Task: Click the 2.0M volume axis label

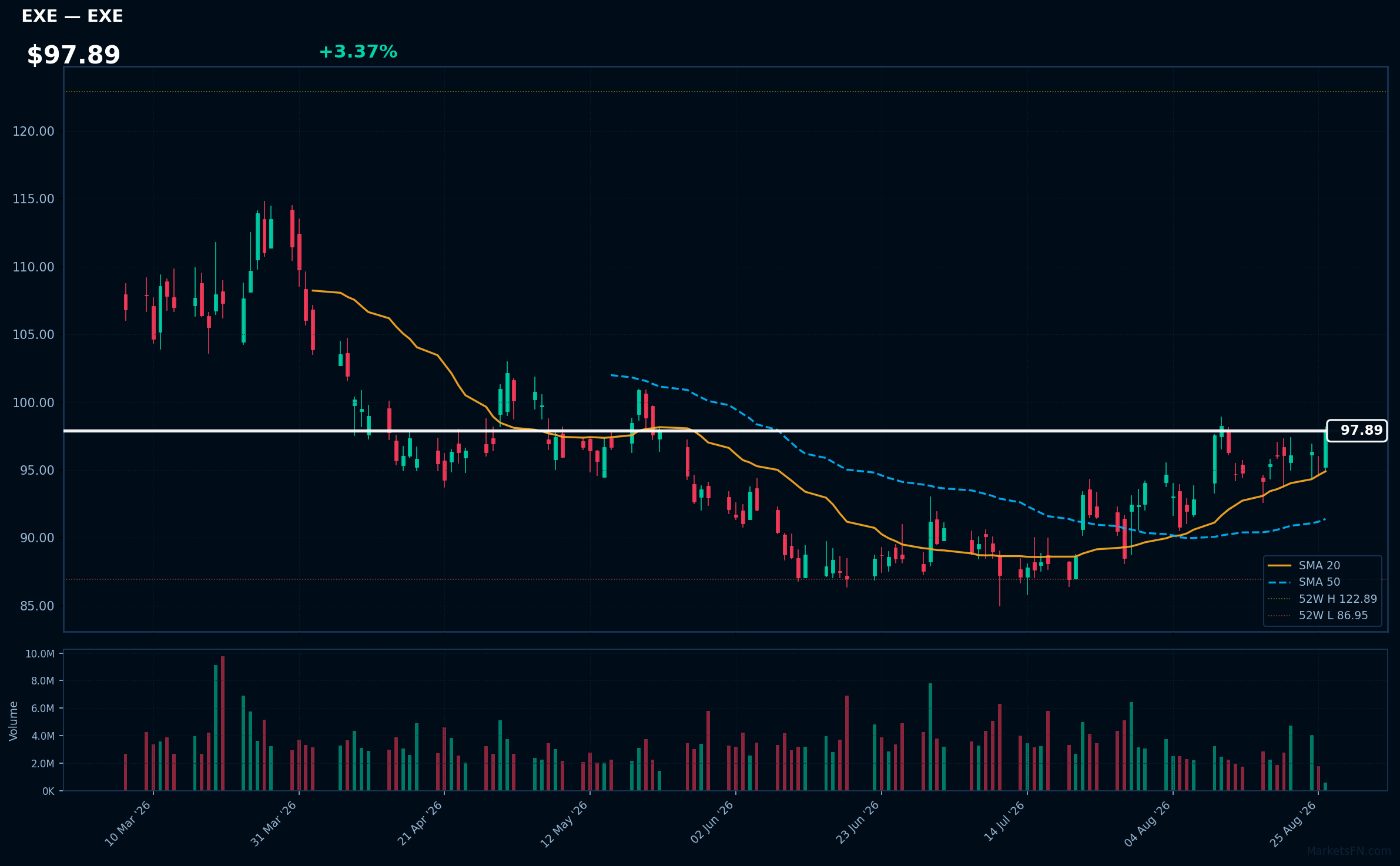Action: 43,764
